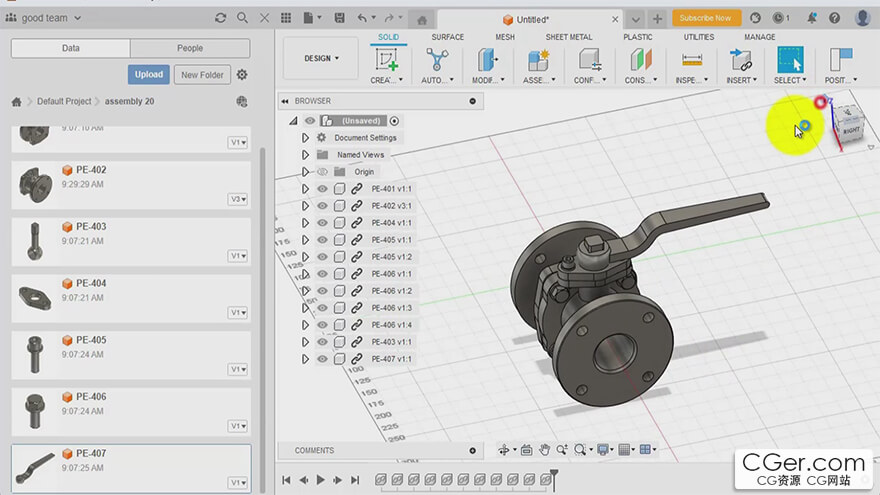880x495 pixels.
Task: Open the Insert Derive tool
Action: tap(741, 60)
